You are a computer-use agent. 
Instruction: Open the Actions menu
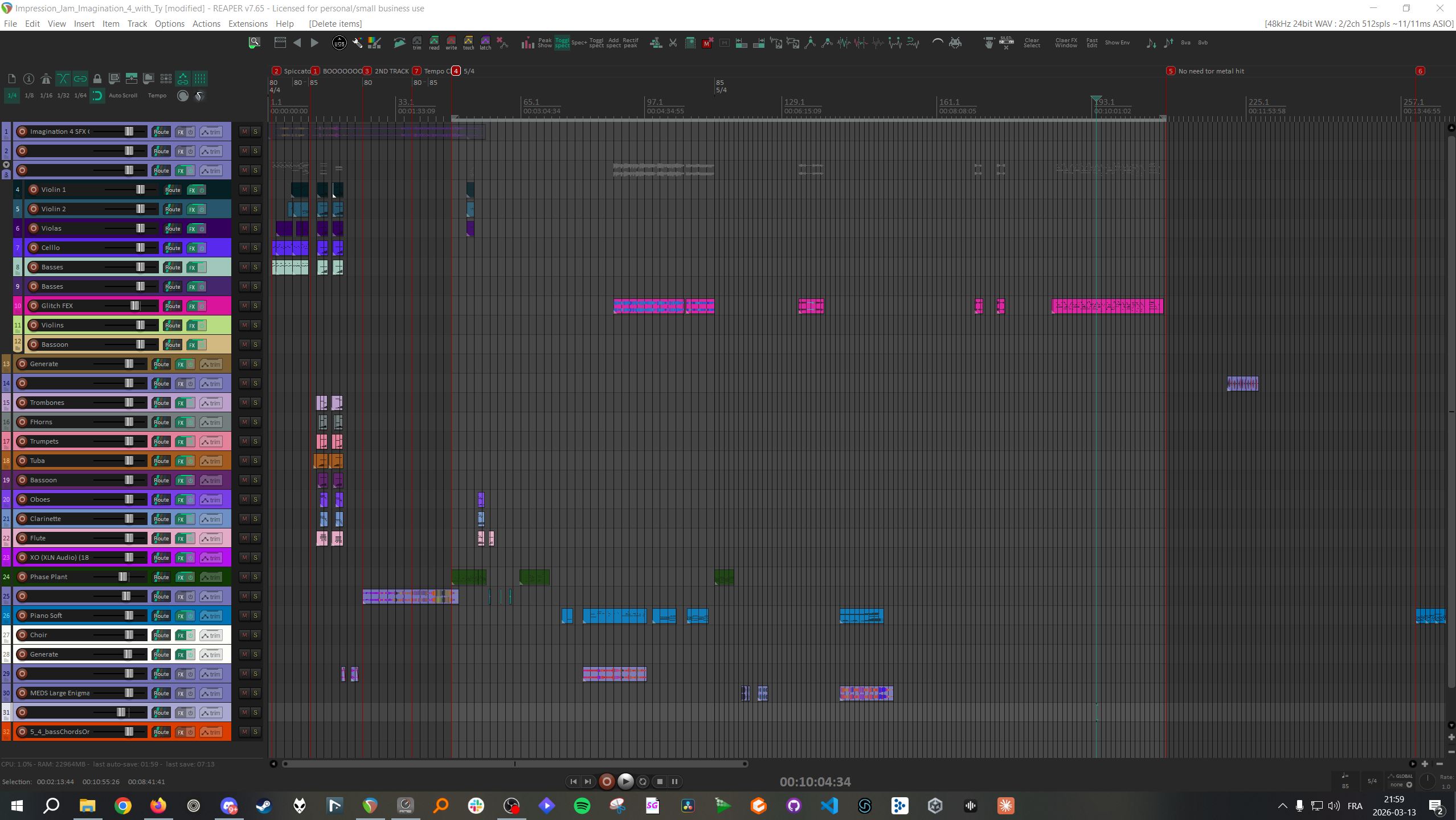click(x=206, y=23)
